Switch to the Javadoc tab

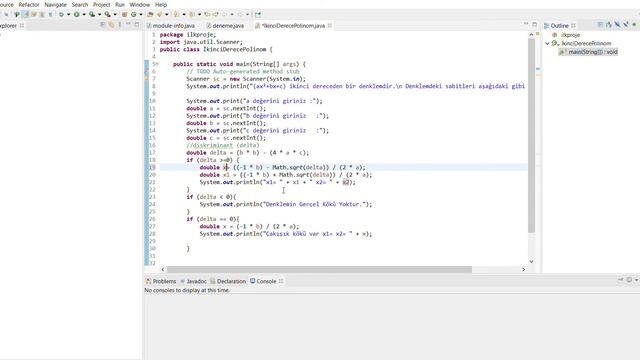coord(193,281)
